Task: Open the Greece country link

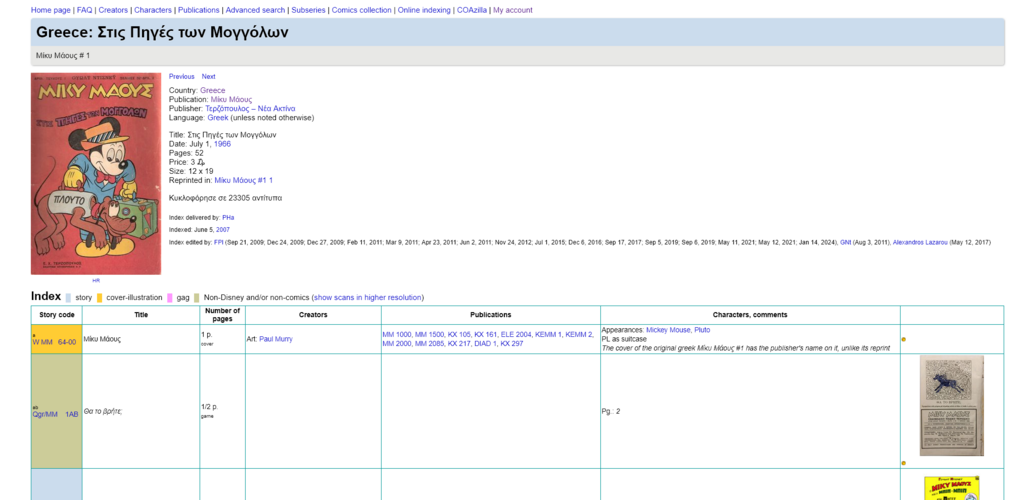Action: 213,91
